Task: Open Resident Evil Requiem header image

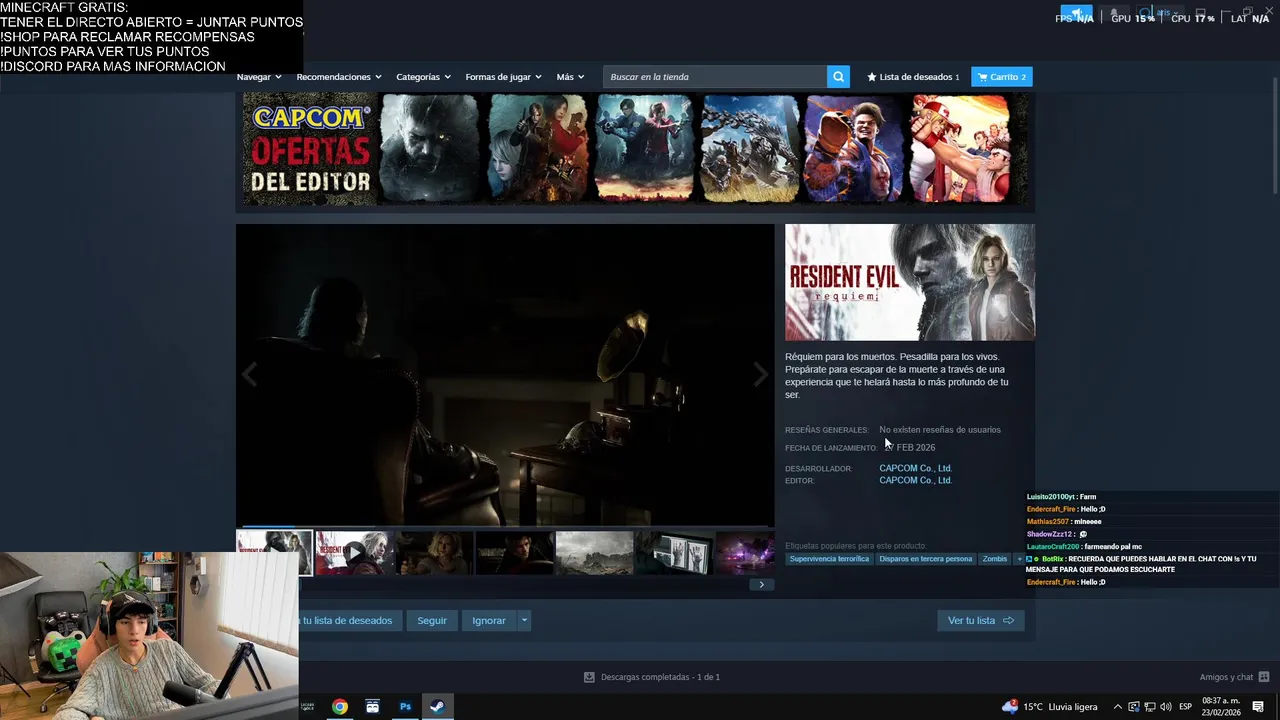Action: coord(910,282)
